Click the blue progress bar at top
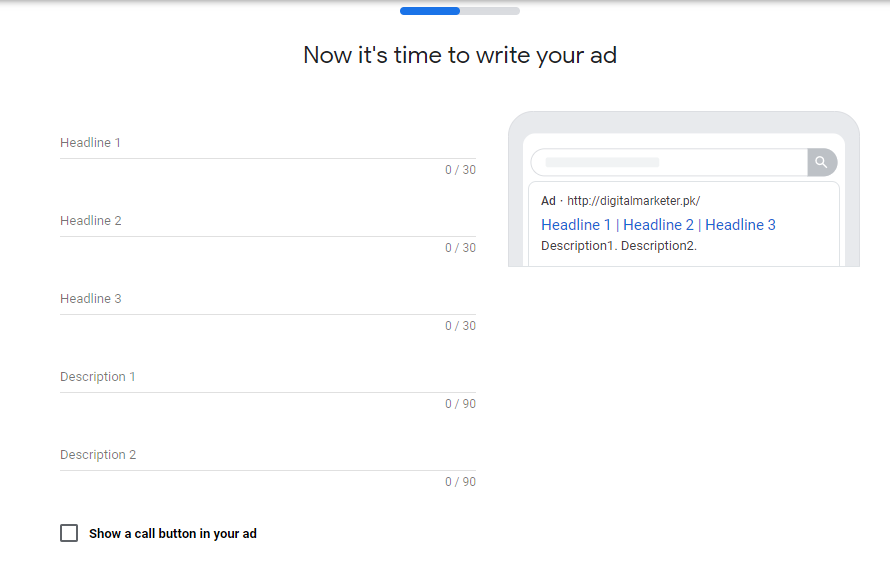 [430, 11]
